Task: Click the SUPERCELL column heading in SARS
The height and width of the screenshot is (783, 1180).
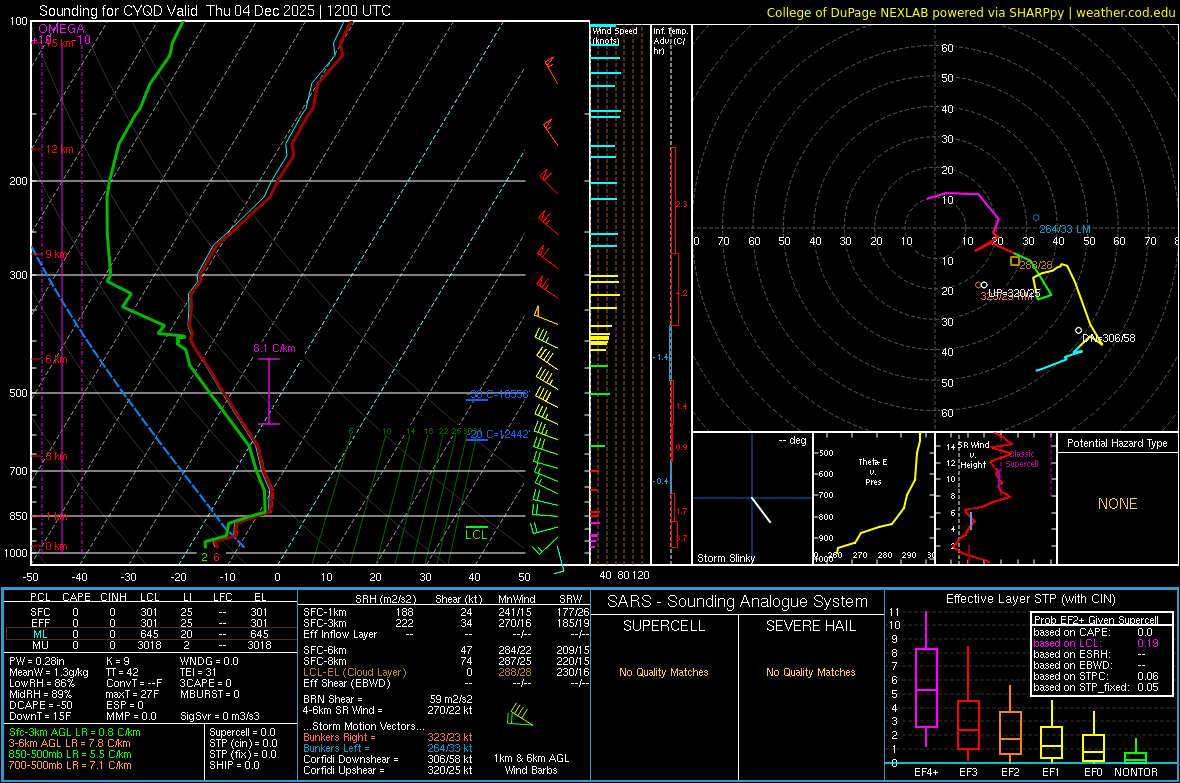Action: 664,626
